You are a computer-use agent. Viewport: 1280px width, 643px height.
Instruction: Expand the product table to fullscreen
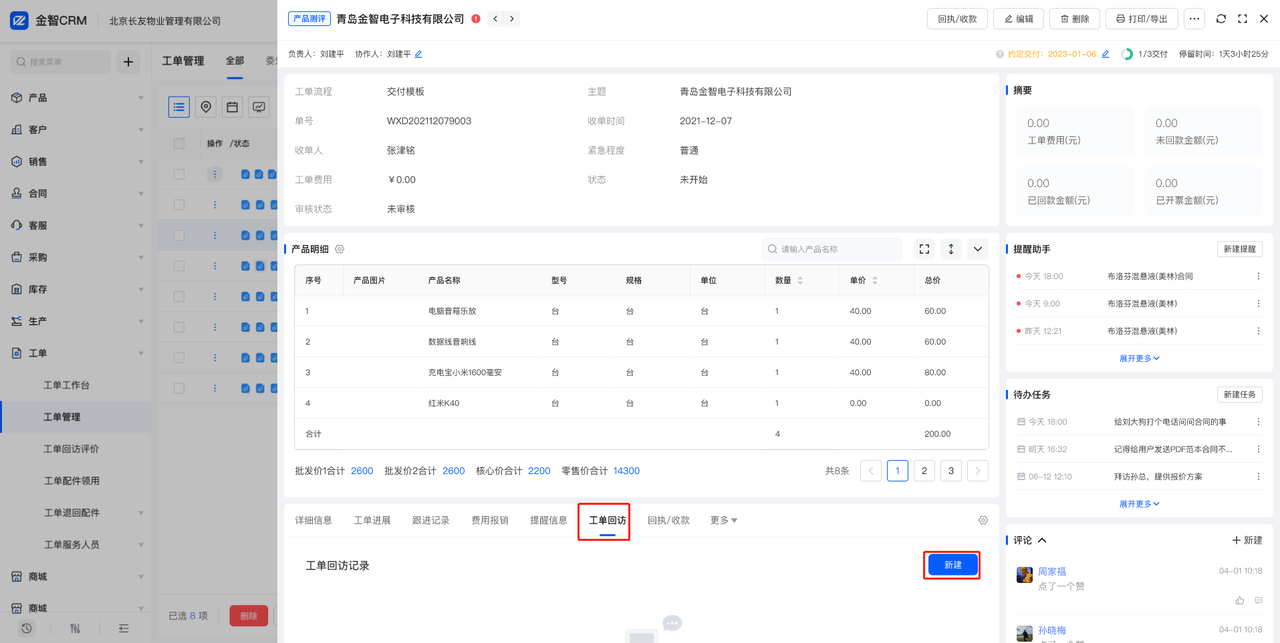coord(924,249)
